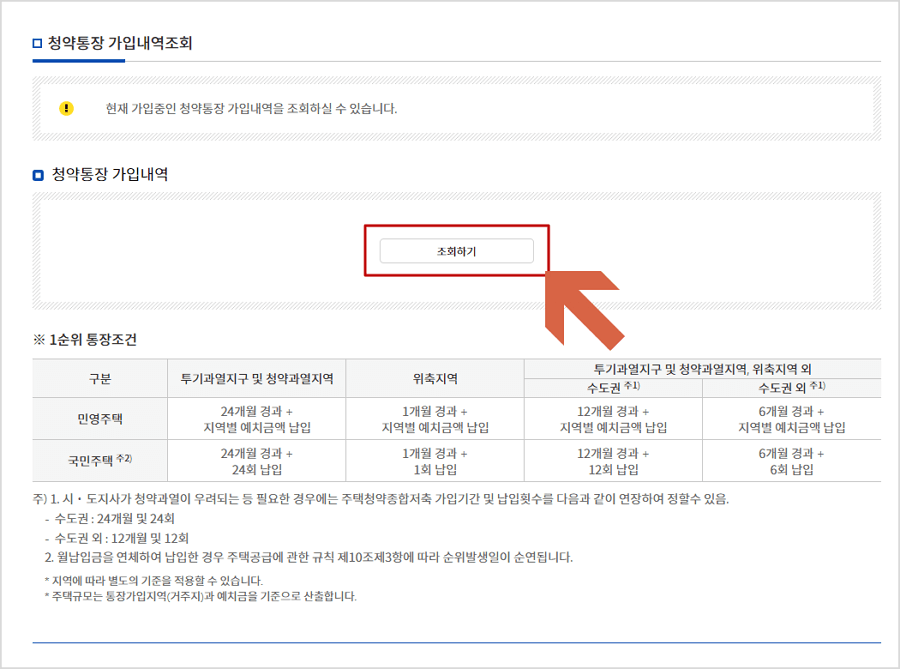900x669 pixels.
Task: Click the yellow exclamation notice icon
Action: (65, 108)
